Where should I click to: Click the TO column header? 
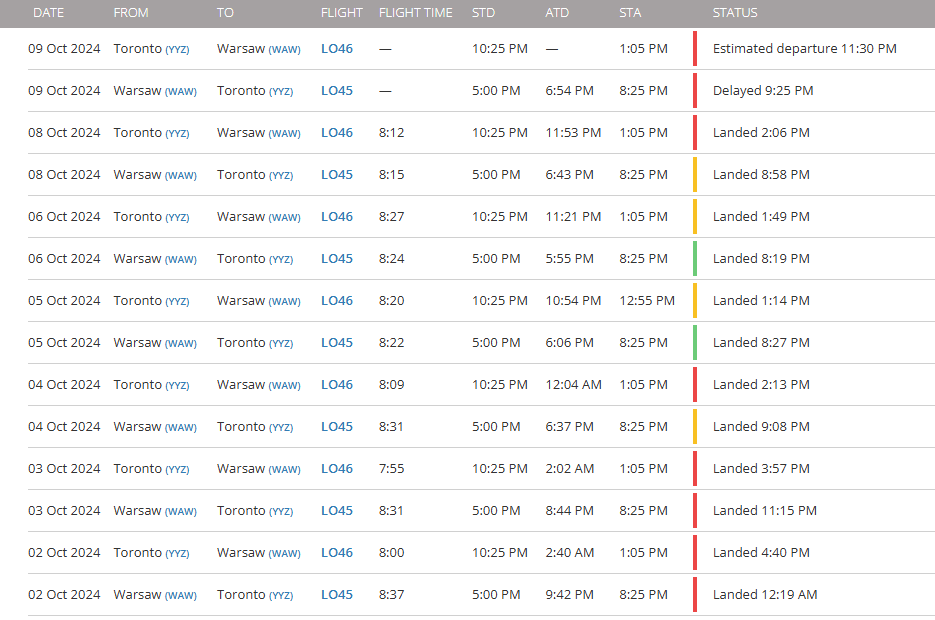[225, 13]
